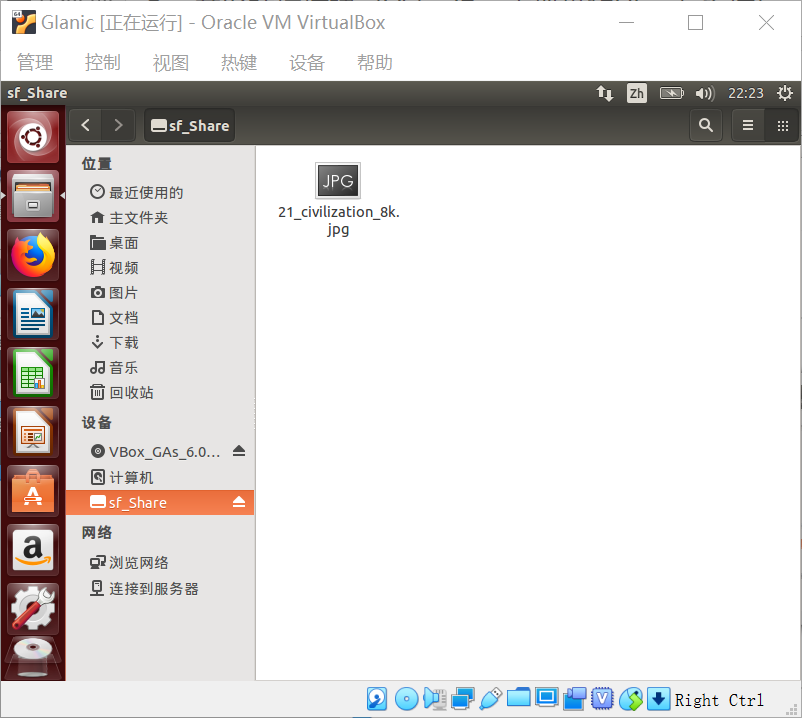Open the 视图 menu in VirtualBox
The image size is (802, 718).
click(171, 62)
